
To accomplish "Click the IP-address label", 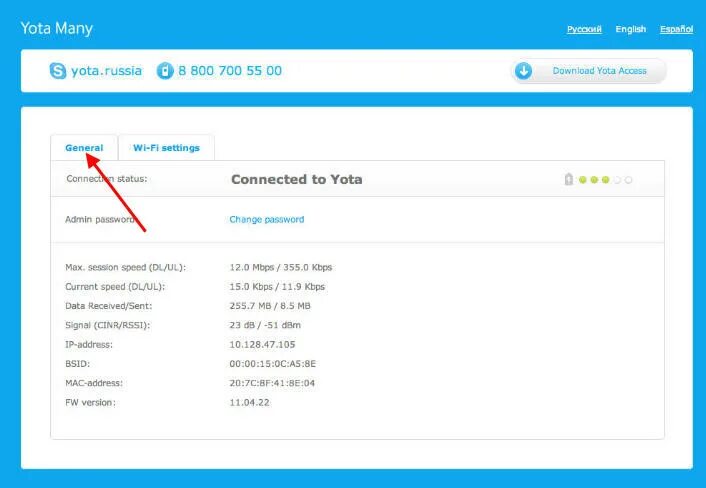I will 89,344.
